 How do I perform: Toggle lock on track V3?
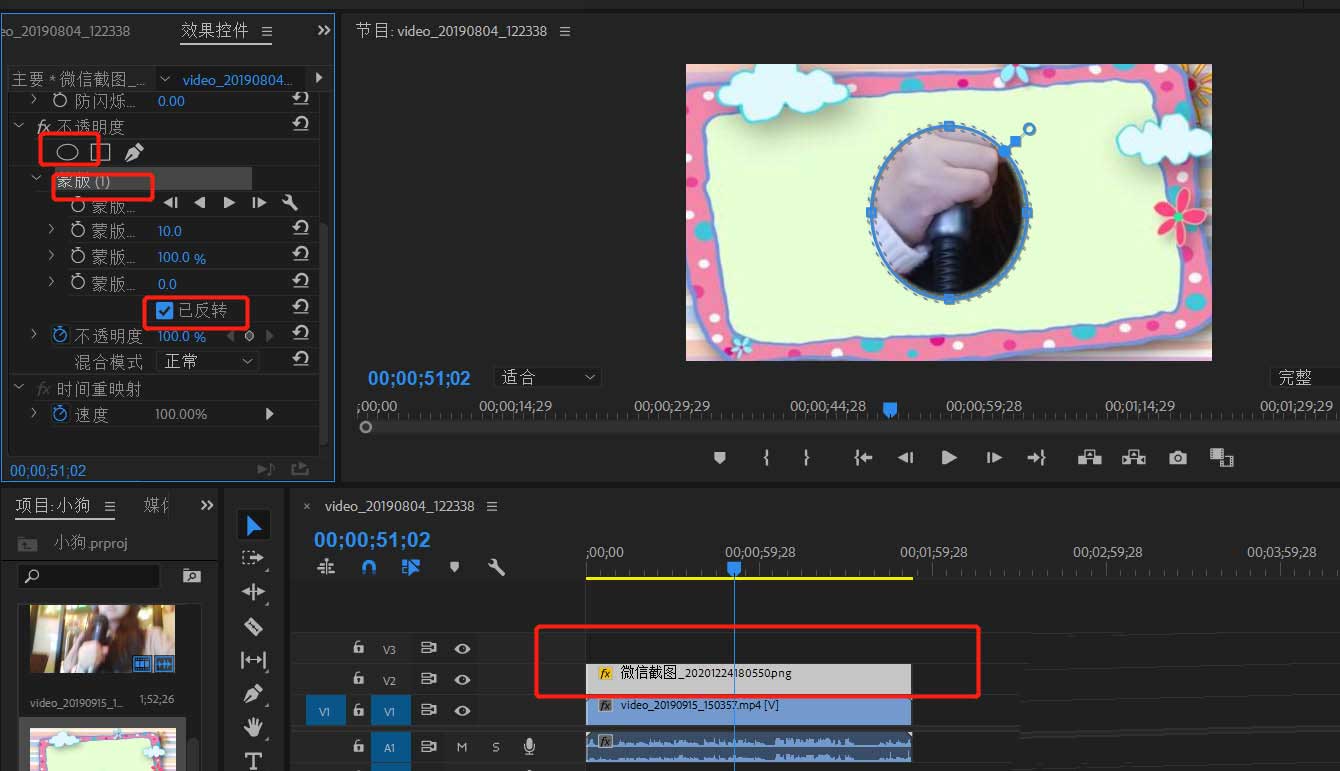(x=357, y=648)
